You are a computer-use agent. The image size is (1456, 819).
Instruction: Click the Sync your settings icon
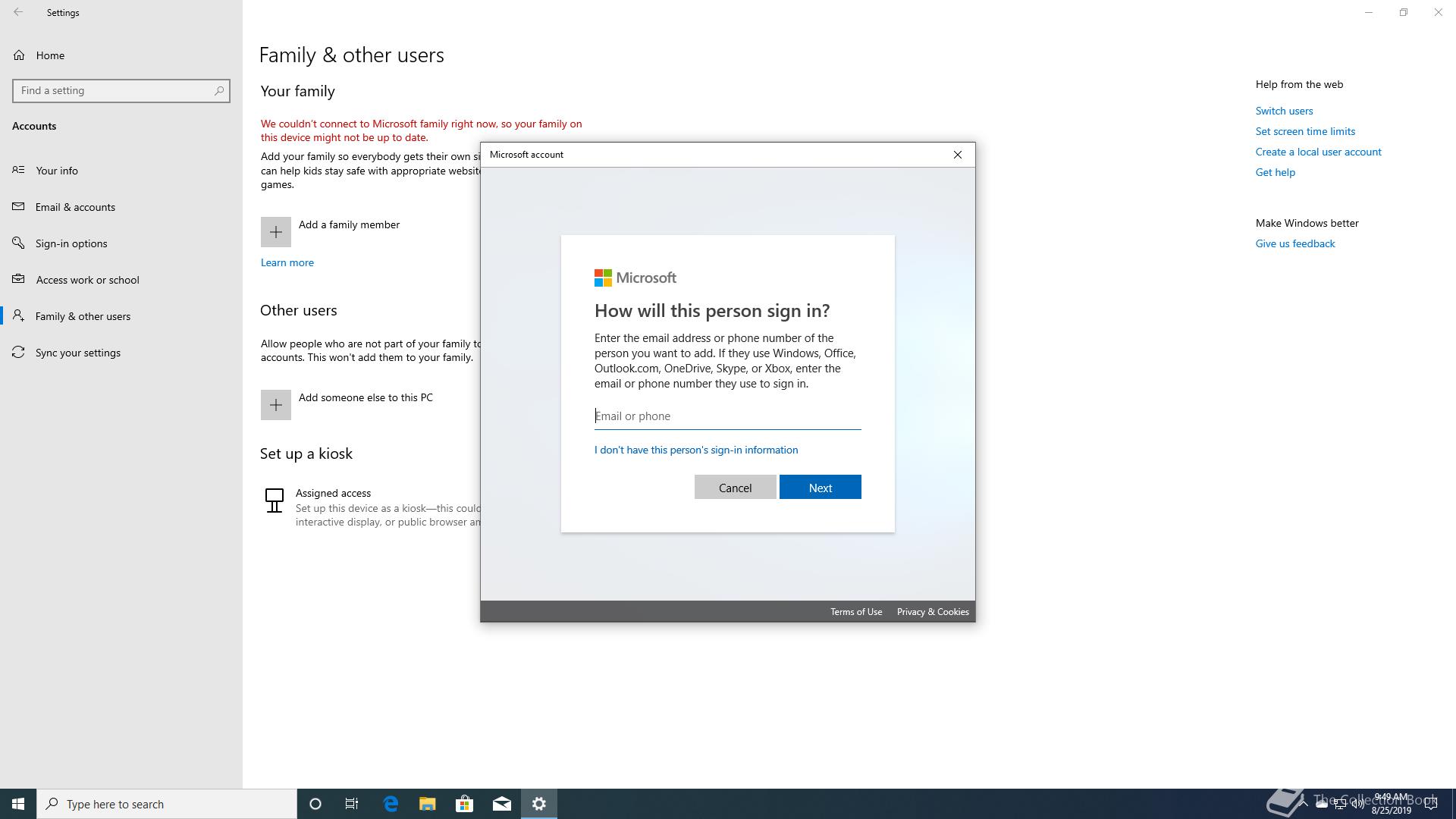19,353
